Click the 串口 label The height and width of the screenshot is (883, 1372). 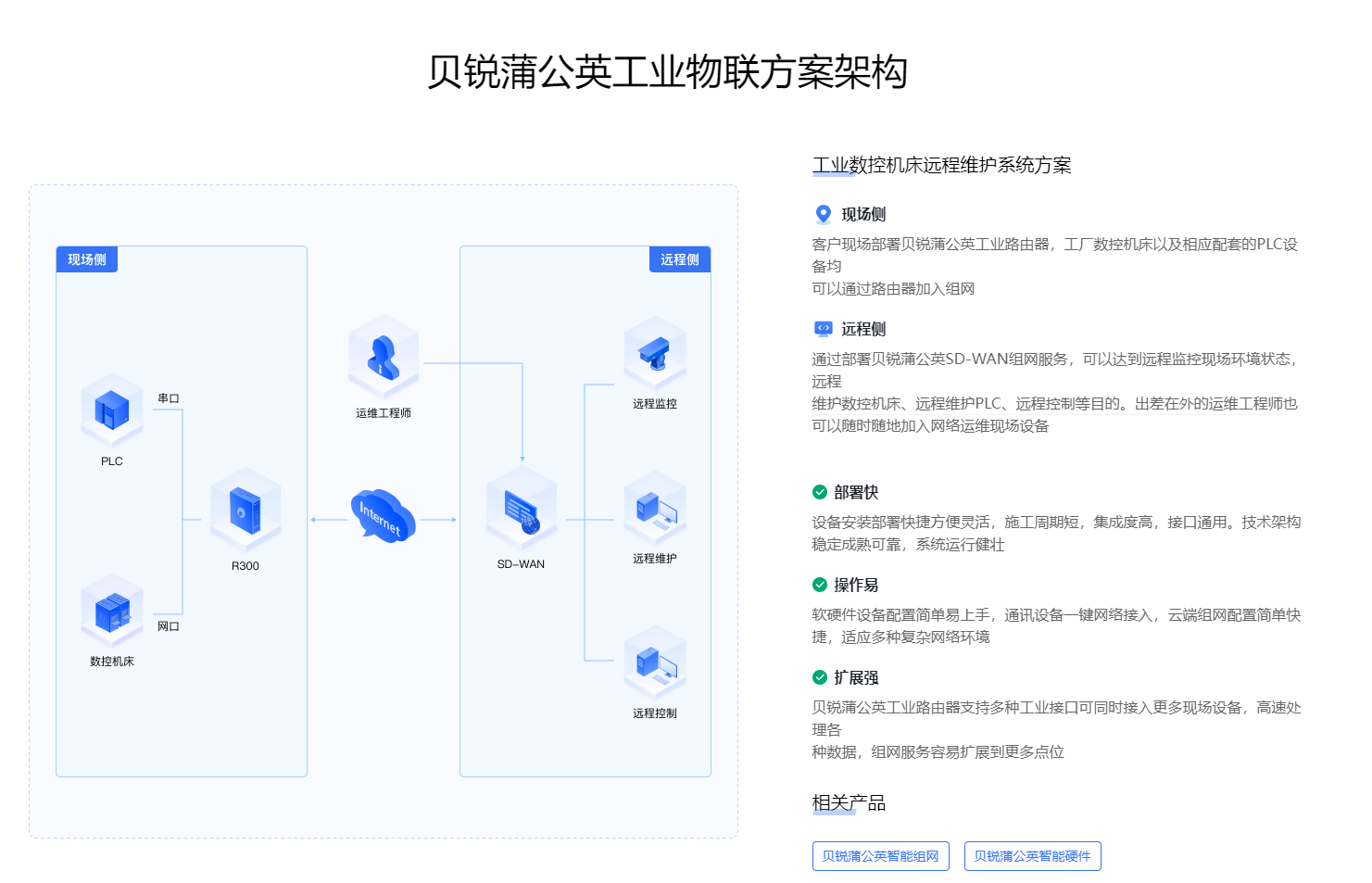pyautogui.click(x=169, y=398)
